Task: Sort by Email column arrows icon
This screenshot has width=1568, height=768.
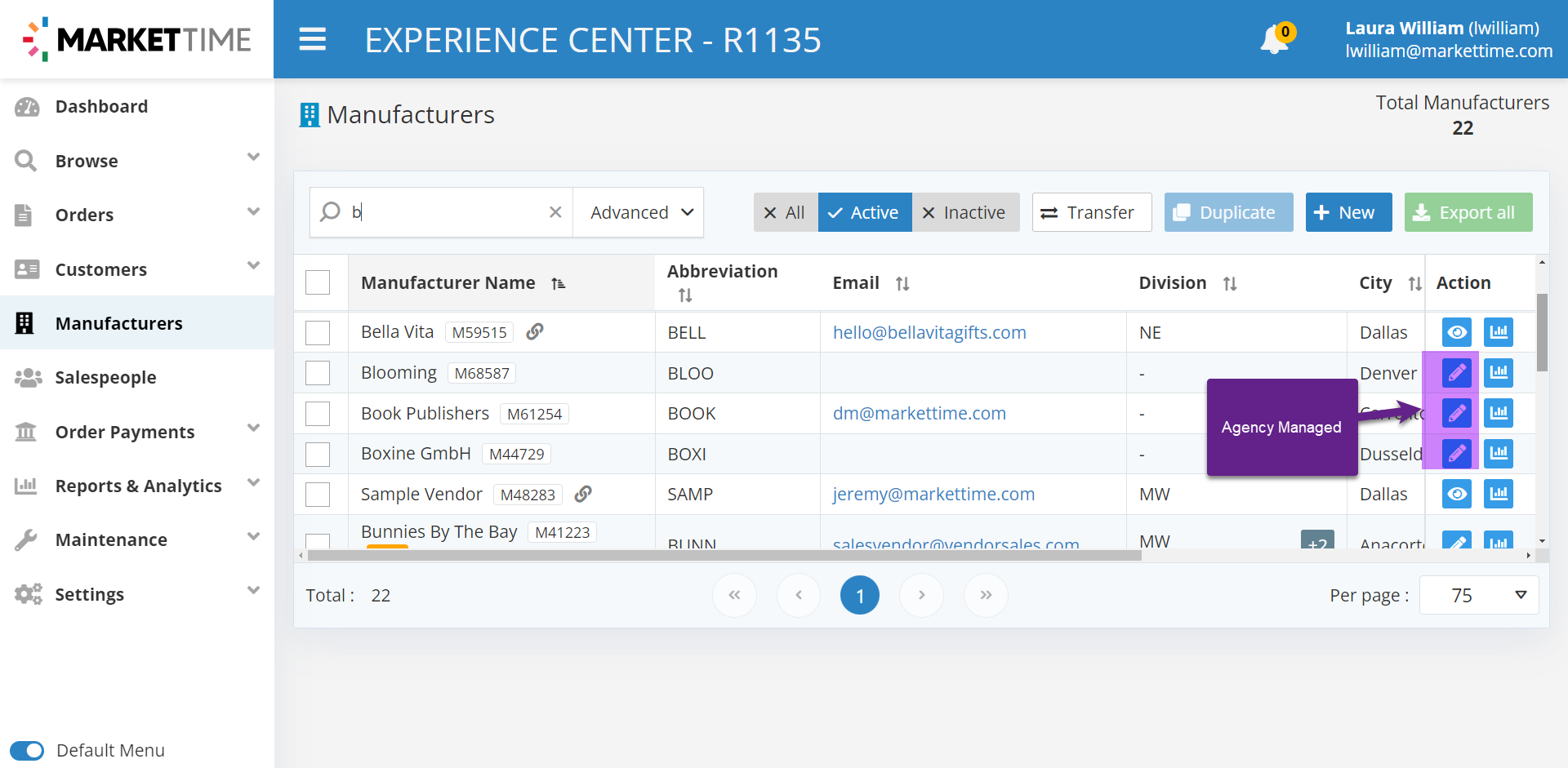Action: 902,283
